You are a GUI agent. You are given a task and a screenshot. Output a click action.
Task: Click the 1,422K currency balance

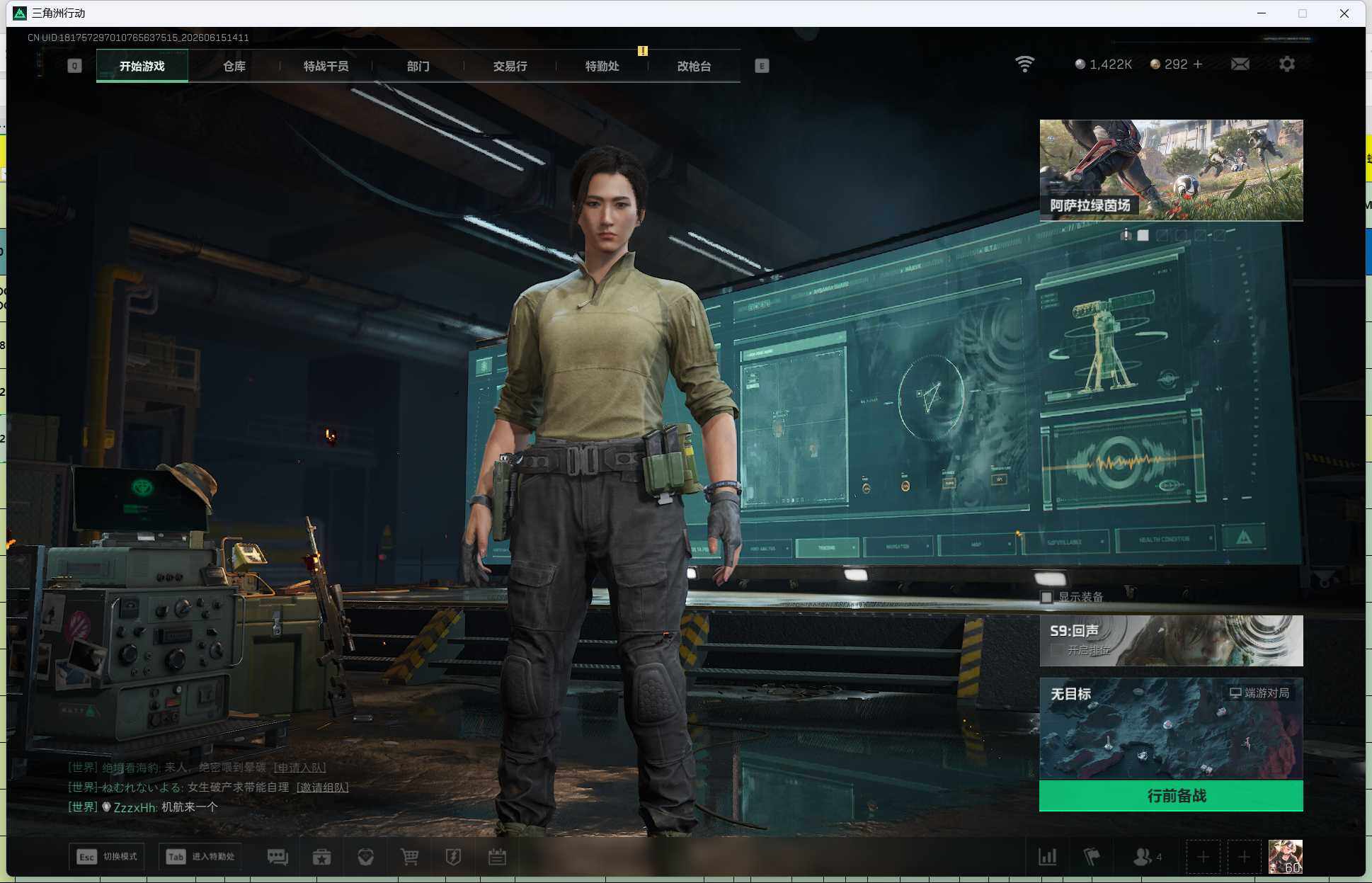pyautogui.click(x=1104, y=64)
